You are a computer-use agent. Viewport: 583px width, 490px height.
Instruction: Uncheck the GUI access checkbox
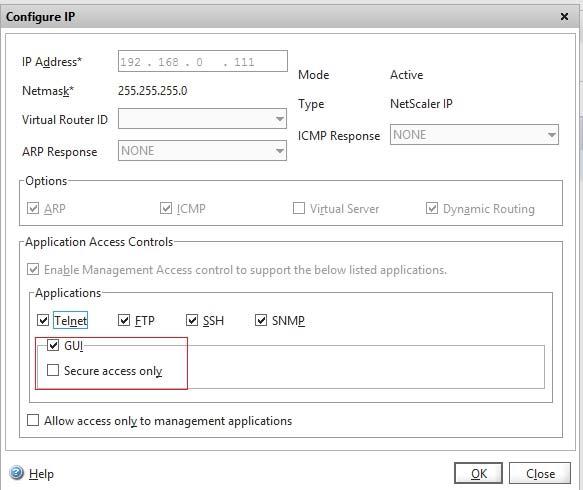(53, 345)
